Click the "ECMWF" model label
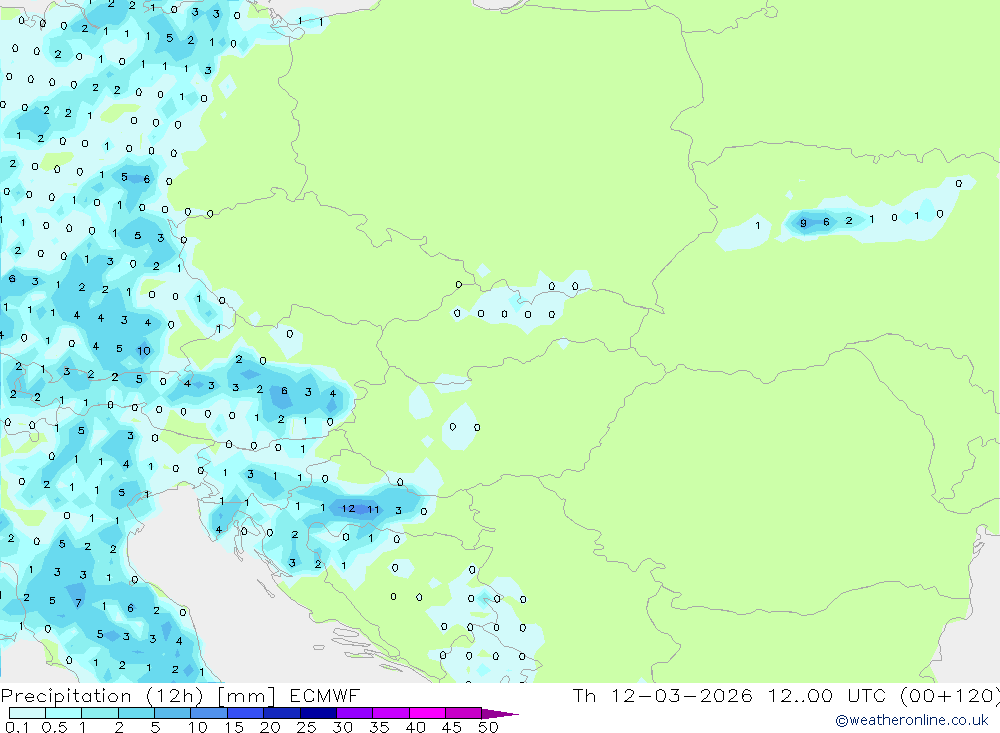1000x733 pixels. [x=325, y=695]
